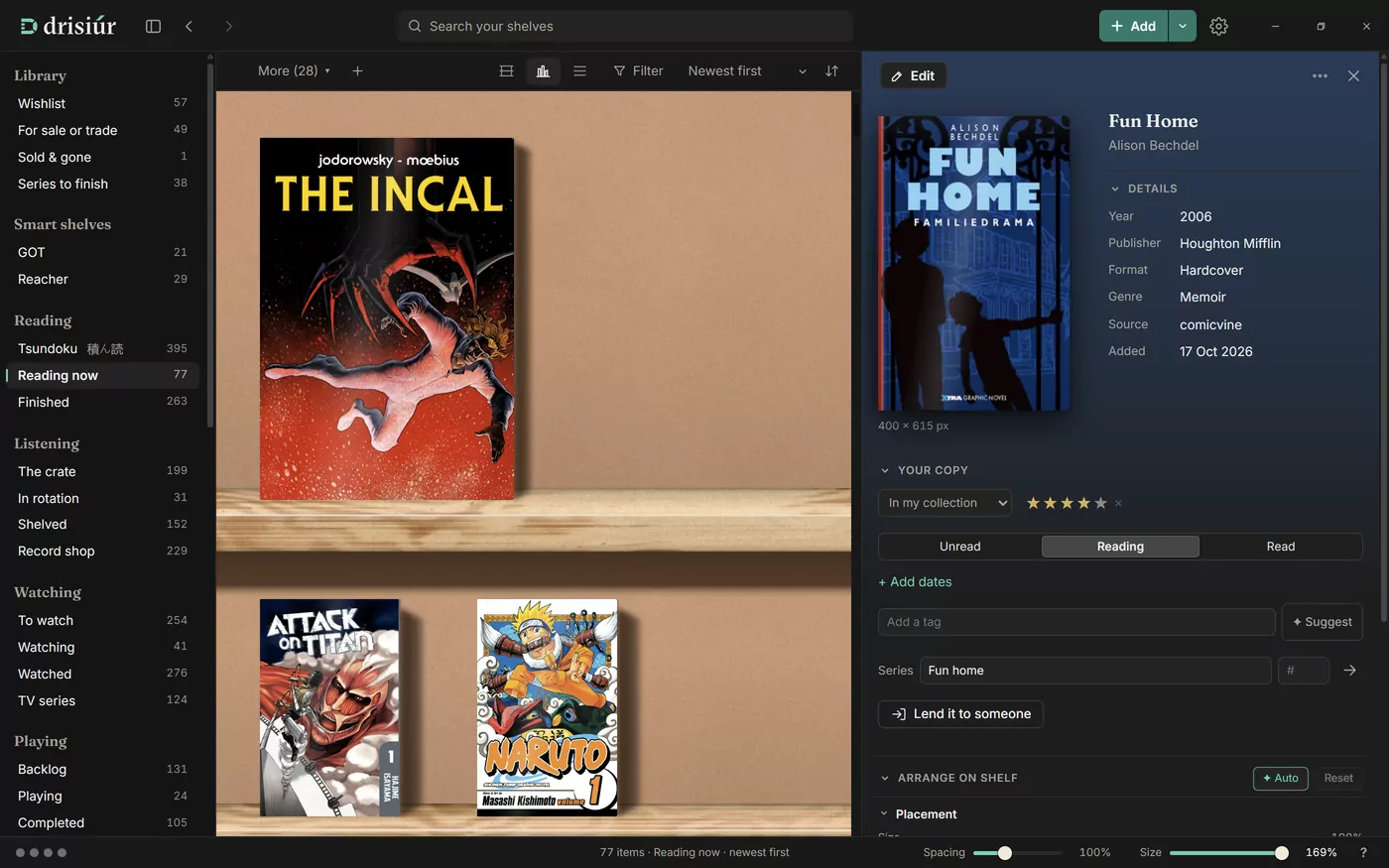Collapse the ARRANGE ON SHELF section
The width and height of the screenshot is (1389, 868).
point(948,778)
